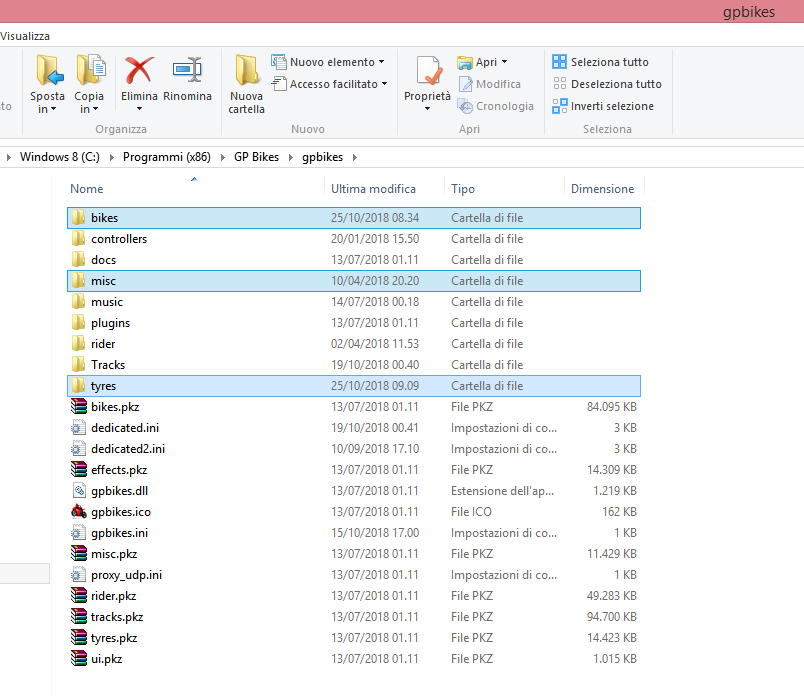Sort by Dimensione column header
Viewport: 804px width, 696px height.
tap(602, 189)
